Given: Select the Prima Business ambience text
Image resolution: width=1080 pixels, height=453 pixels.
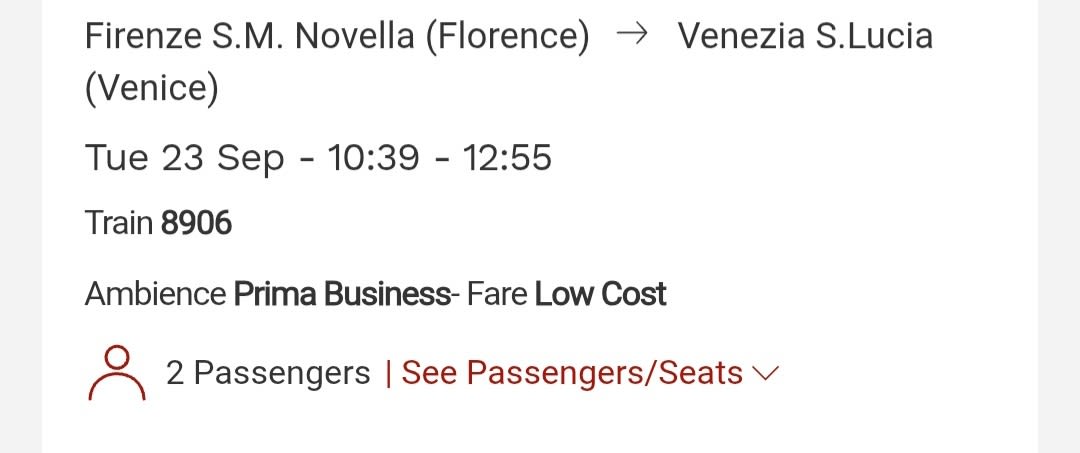Looking at the screenshot, I should 342,295.
